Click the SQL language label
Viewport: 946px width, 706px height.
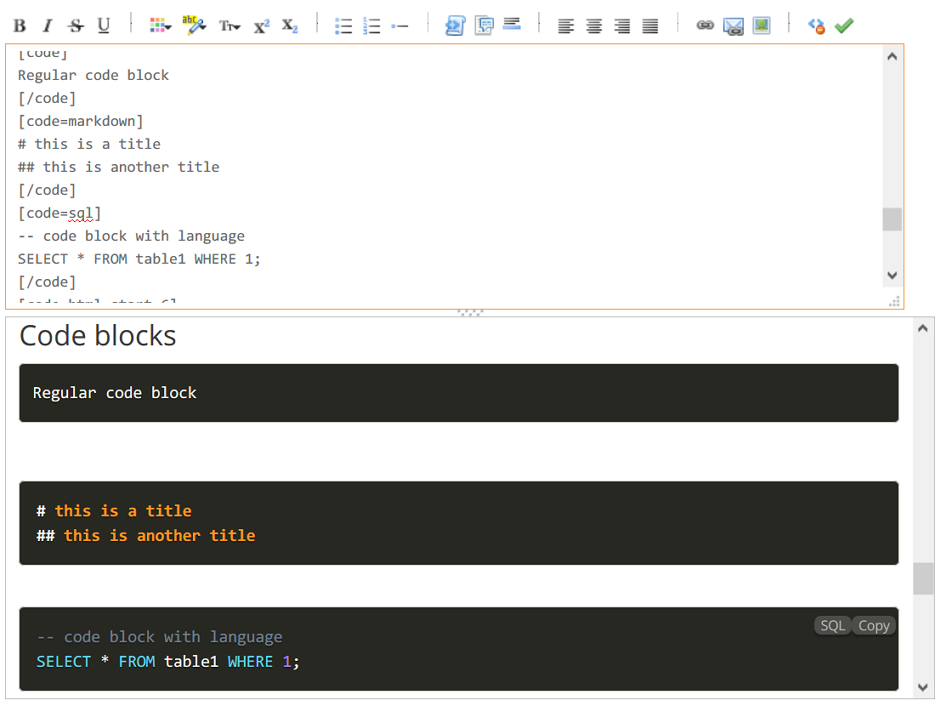tap(832, 626)
